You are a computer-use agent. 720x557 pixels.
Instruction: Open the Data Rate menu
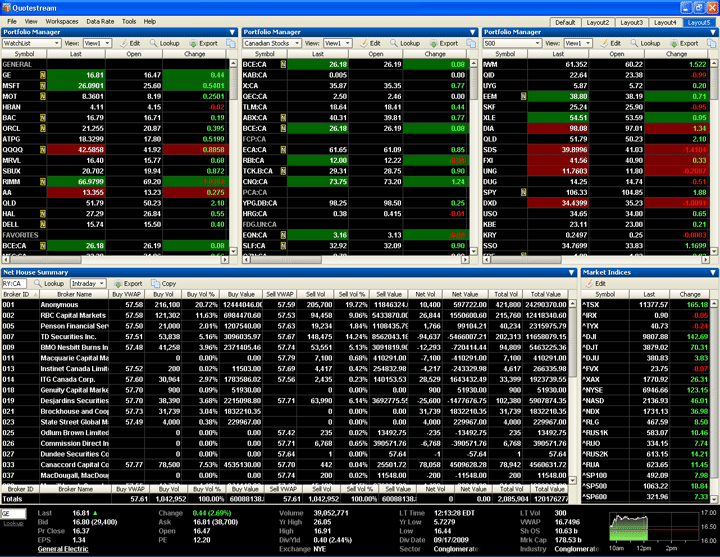pos(100,22)
